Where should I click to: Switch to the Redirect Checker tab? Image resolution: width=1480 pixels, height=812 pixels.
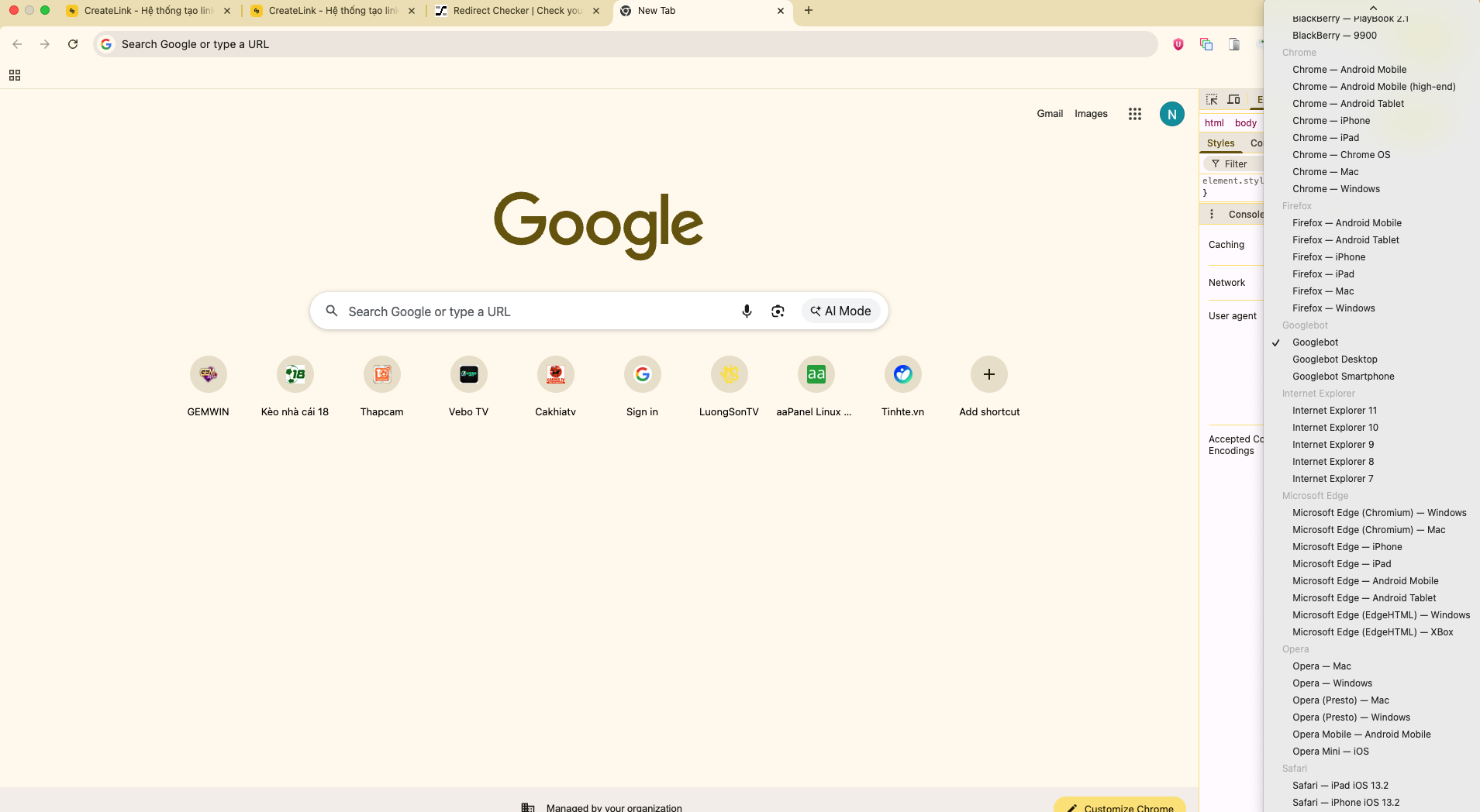pos(518,11)
